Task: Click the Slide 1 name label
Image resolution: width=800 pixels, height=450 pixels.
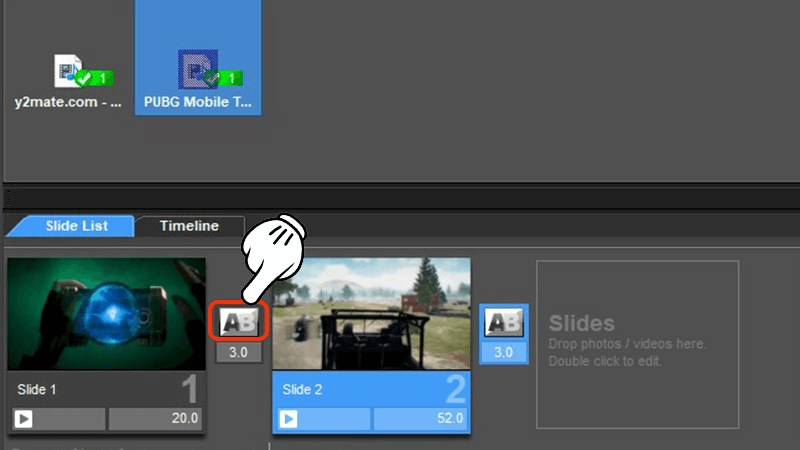Action: pyautogui.click(x=38, y=389)
